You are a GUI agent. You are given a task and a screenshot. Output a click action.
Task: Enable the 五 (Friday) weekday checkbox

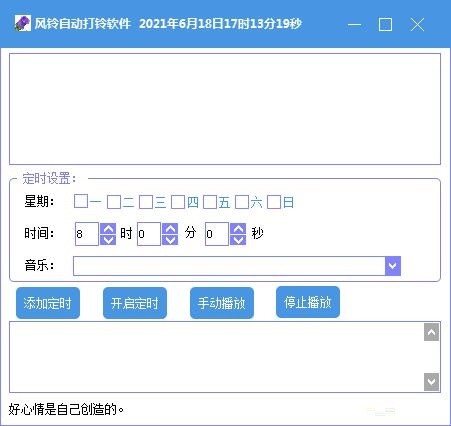[210, 202]
